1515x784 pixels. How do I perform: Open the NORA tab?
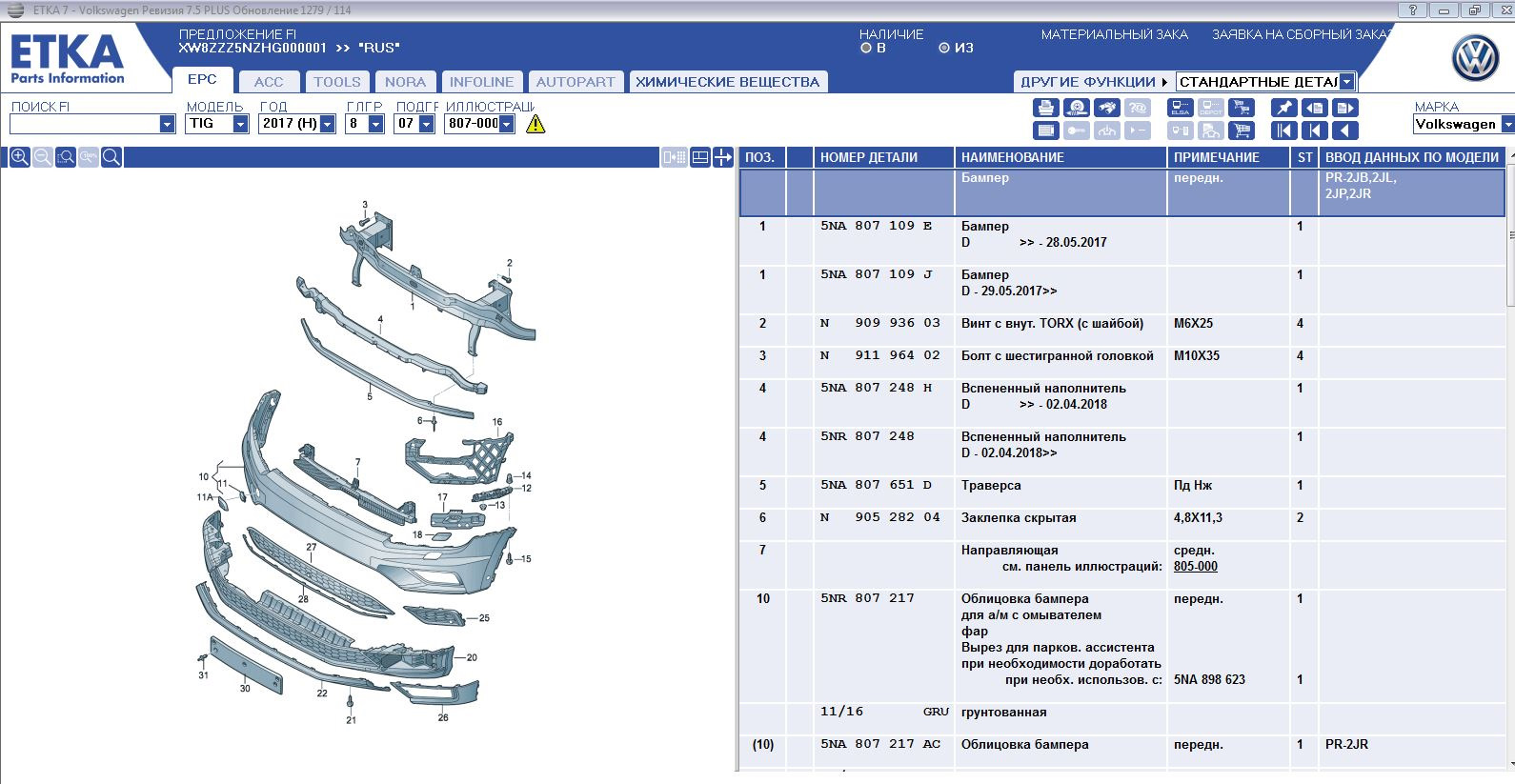click(x=406, y=82)
